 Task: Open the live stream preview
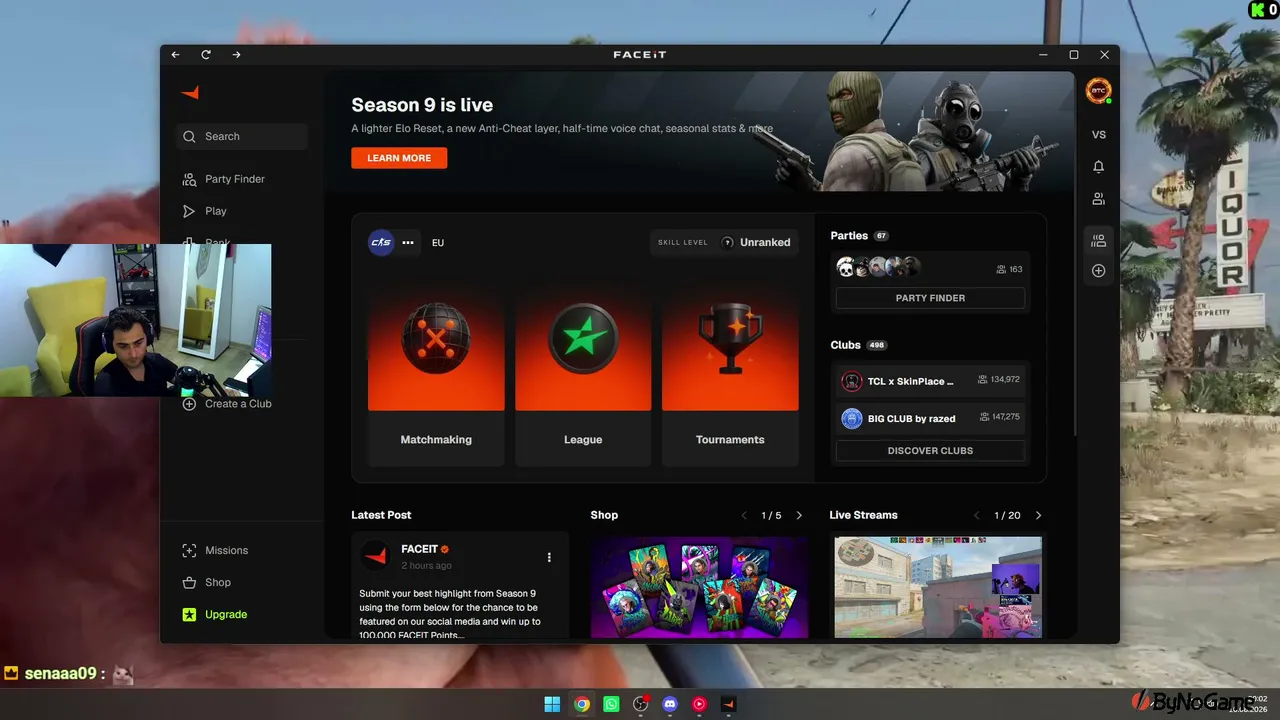pyautogui.click(x=938, y=588)
